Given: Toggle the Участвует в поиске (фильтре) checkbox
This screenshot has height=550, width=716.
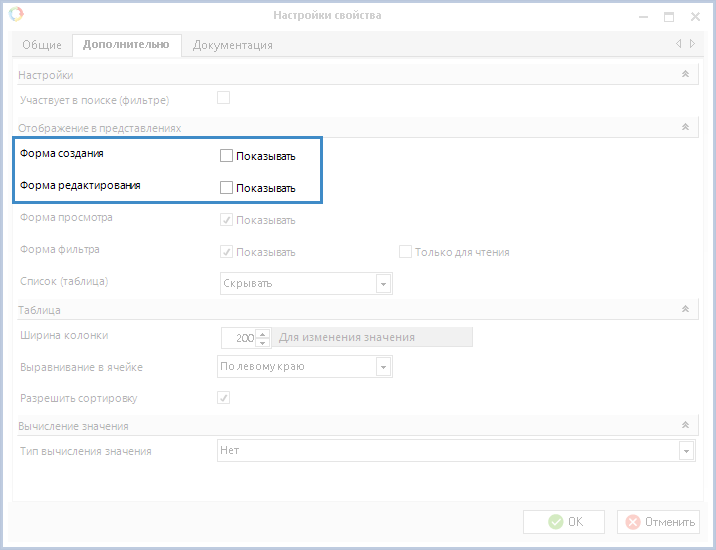Looking at the screenshot, I should [224, 98].
